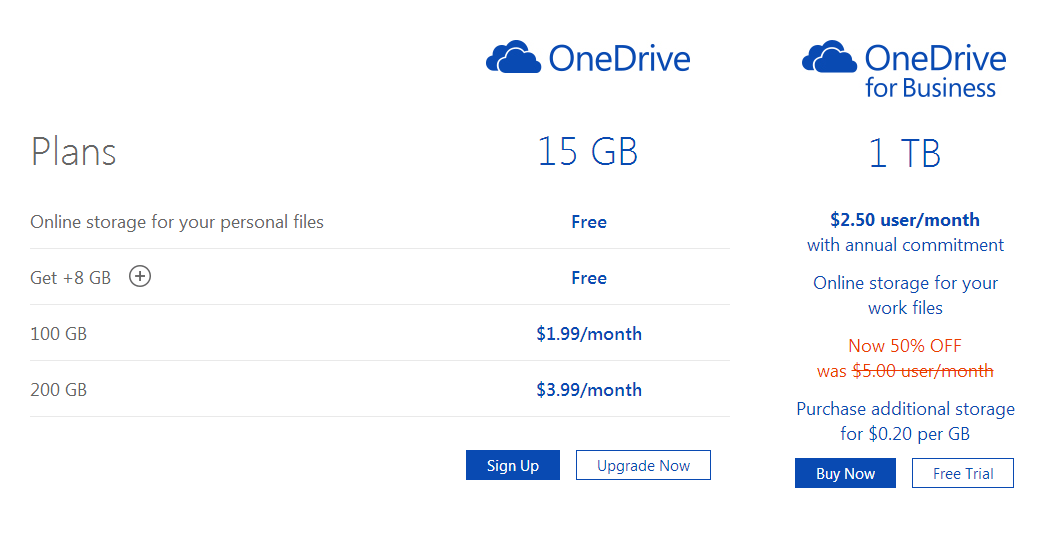Expand the Get +8 GB plus icon
This screenshot has width=1038, height=536.
point(140,277)
